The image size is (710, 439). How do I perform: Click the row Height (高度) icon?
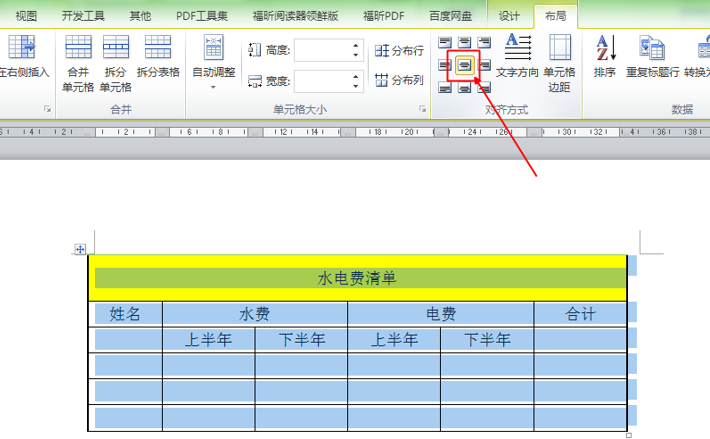point(254,50)
